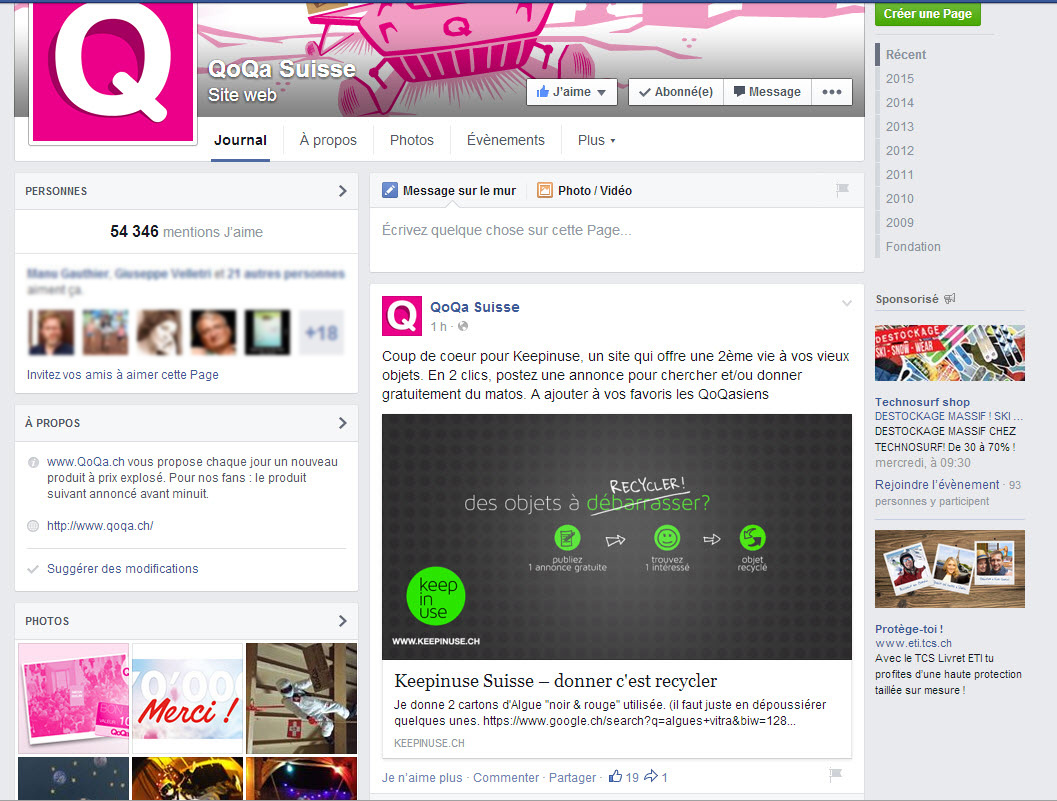1057x801 pixels.
Task: Expand the Personnes section chevron
Action: pos(342,191)
